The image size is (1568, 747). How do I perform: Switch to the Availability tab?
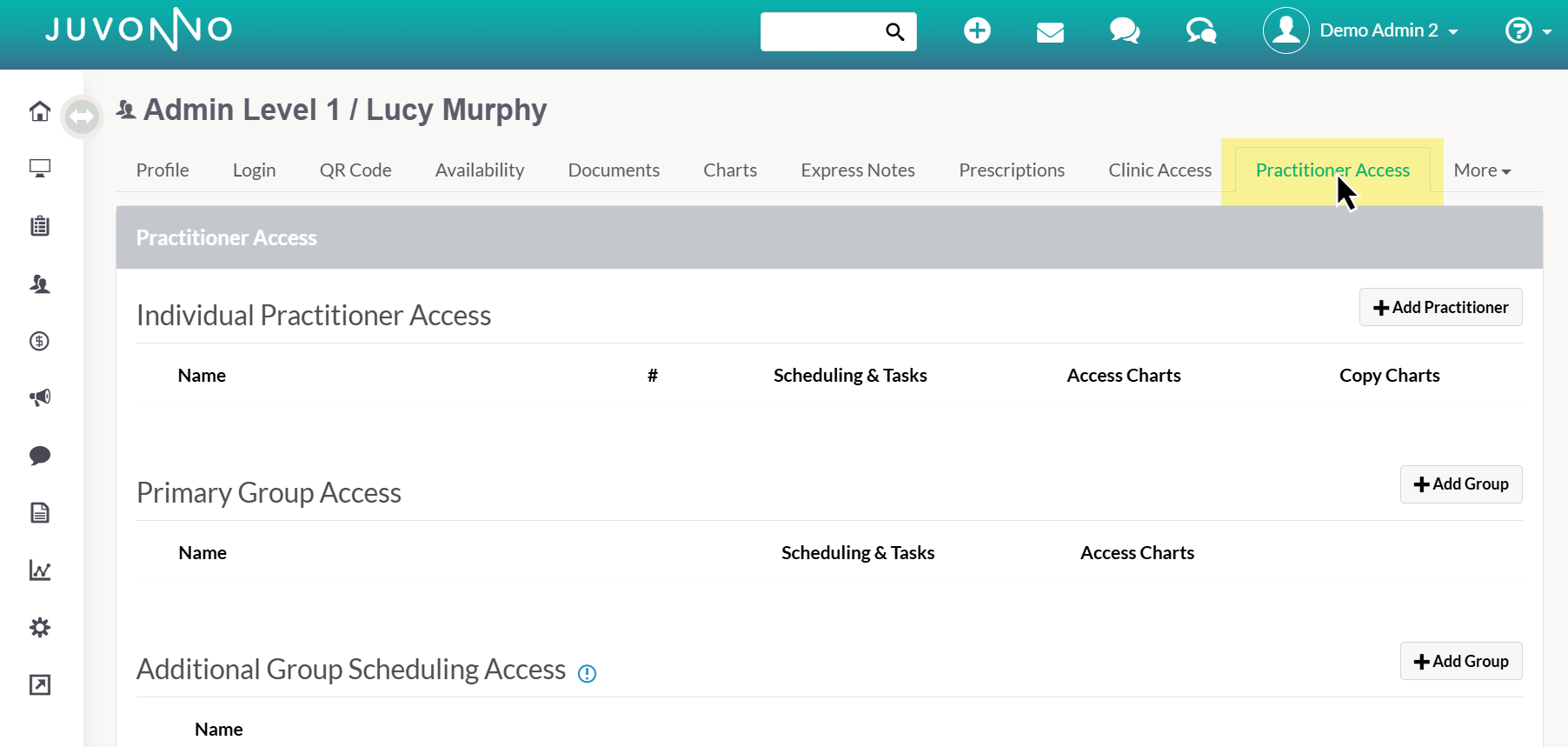tap(480, 170)
